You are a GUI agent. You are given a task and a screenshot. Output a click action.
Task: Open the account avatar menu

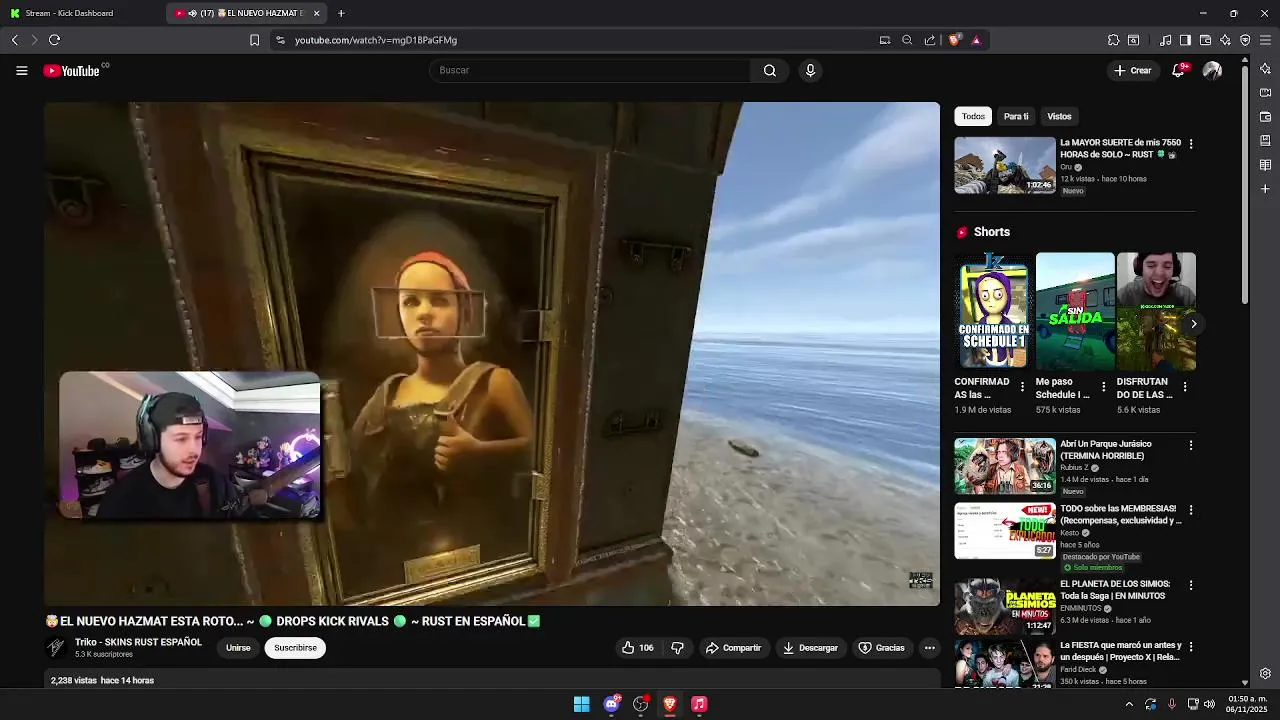(x=1212, y=70)
